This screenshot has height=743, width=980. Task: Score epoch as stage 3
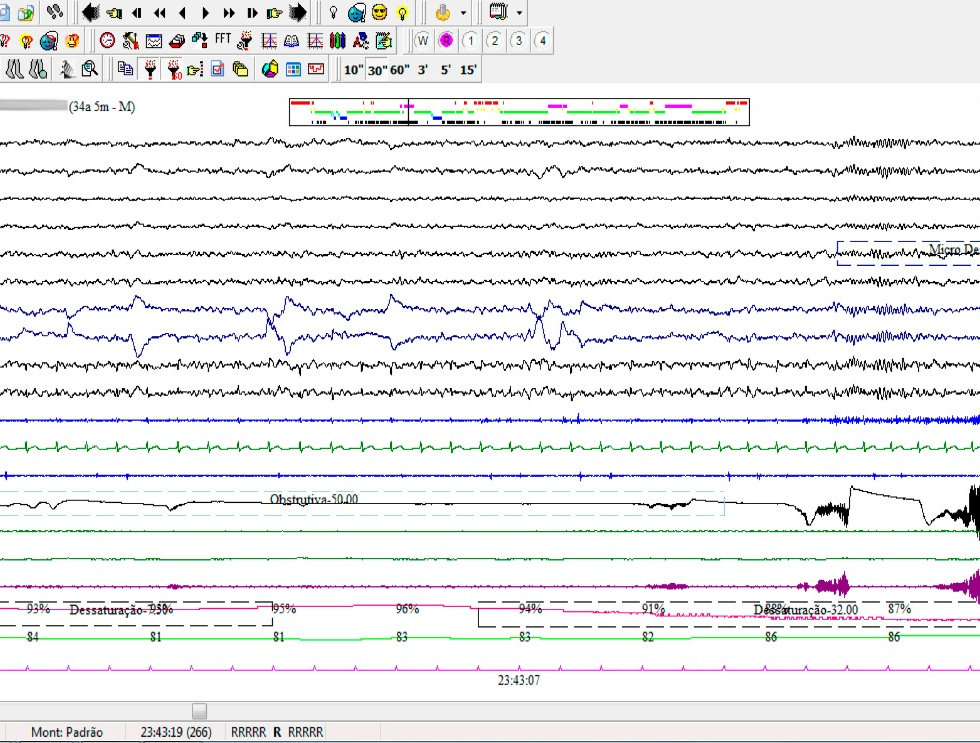518,41
